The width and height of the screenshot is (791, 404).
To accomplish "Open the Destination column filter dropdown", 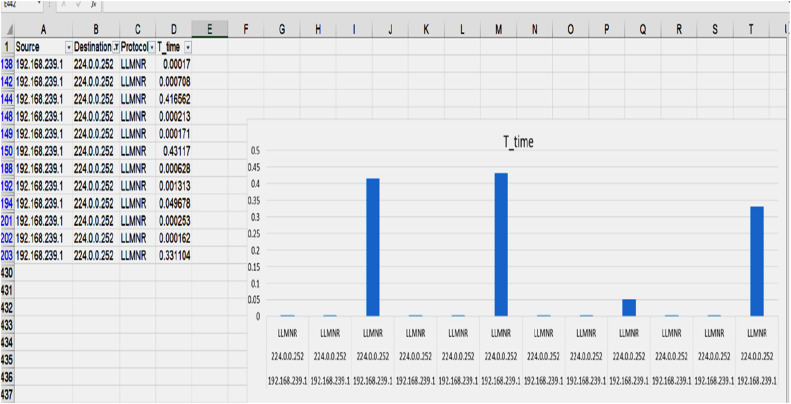I will 116,47.
